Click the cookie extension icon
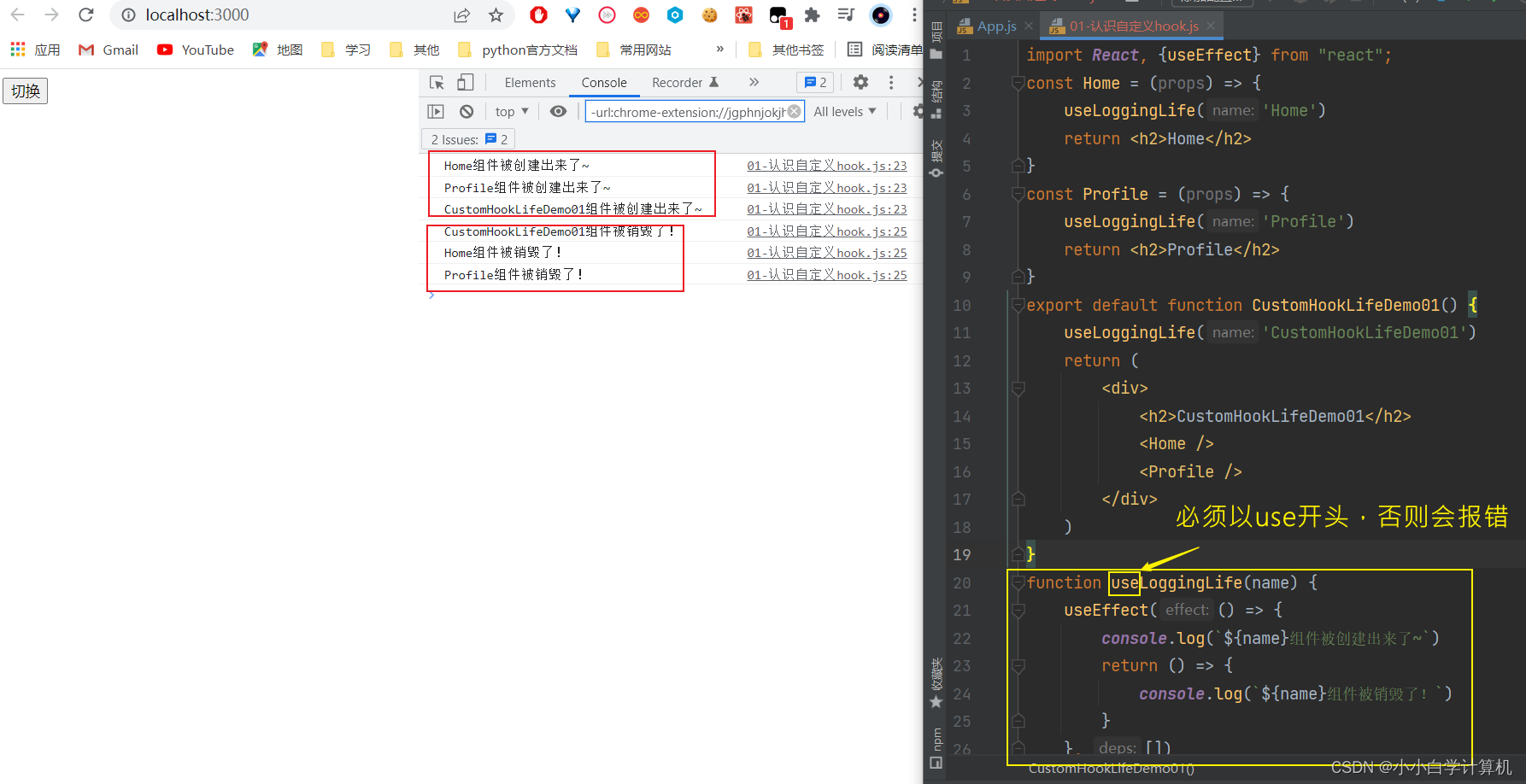The height and width of the screenshot is (784, 1526). (x=709, y=15)
